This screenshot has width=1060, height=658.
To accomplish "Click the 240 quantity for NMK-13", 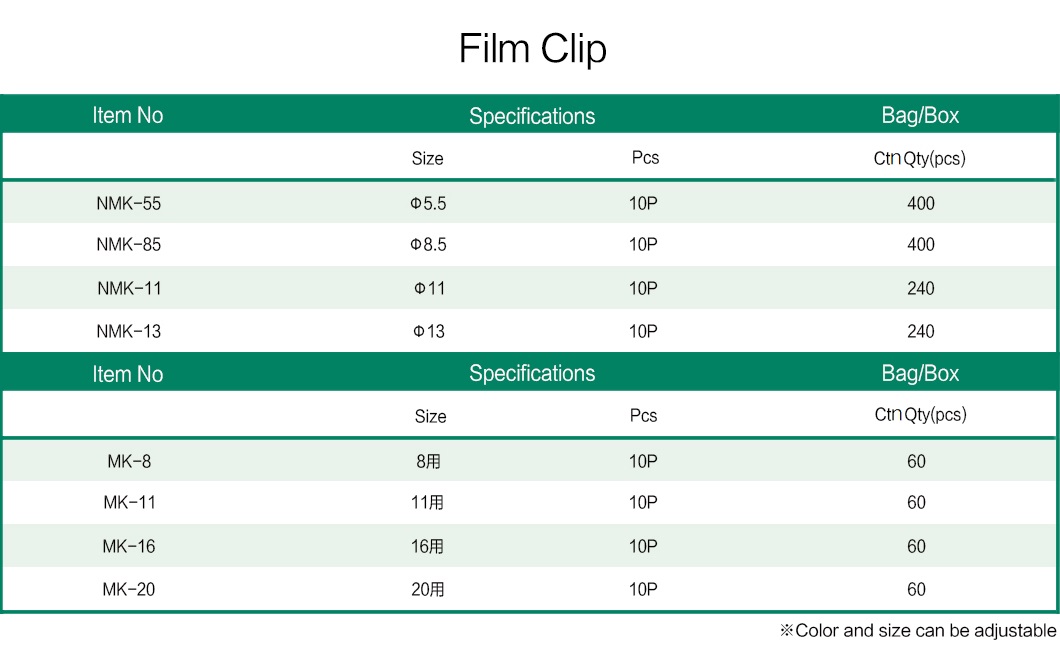I will pyautogui.click(x=921, y=331).
